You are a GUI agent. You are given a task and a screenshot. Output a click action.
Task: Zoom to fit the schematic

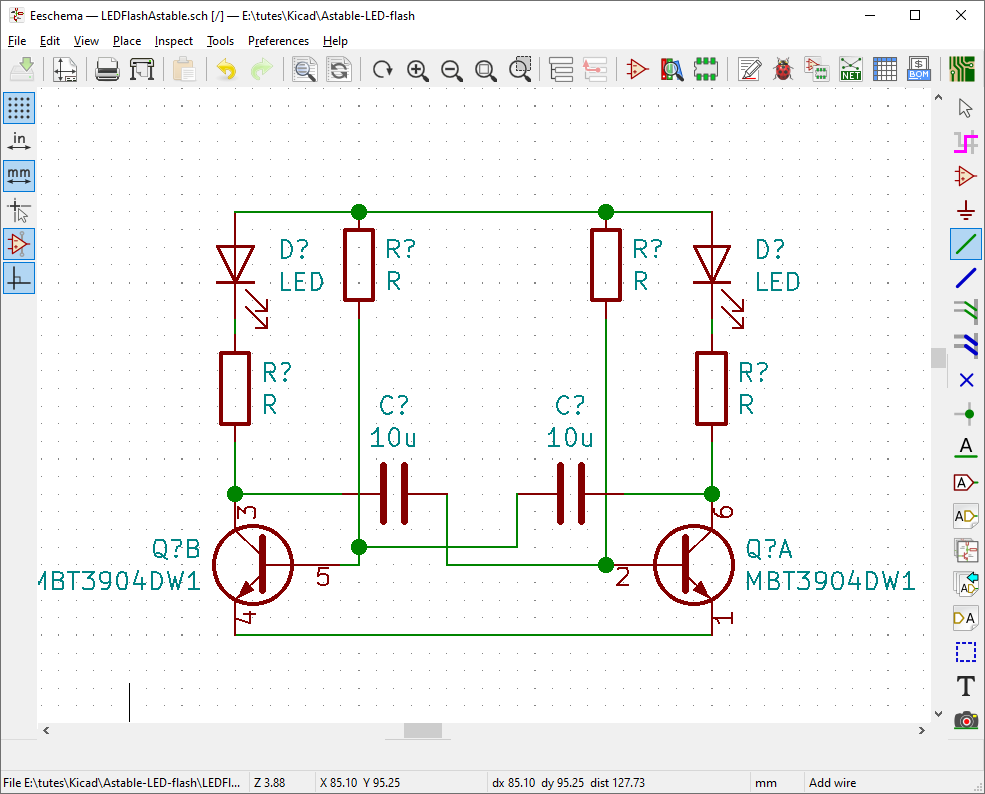[486, 70]
